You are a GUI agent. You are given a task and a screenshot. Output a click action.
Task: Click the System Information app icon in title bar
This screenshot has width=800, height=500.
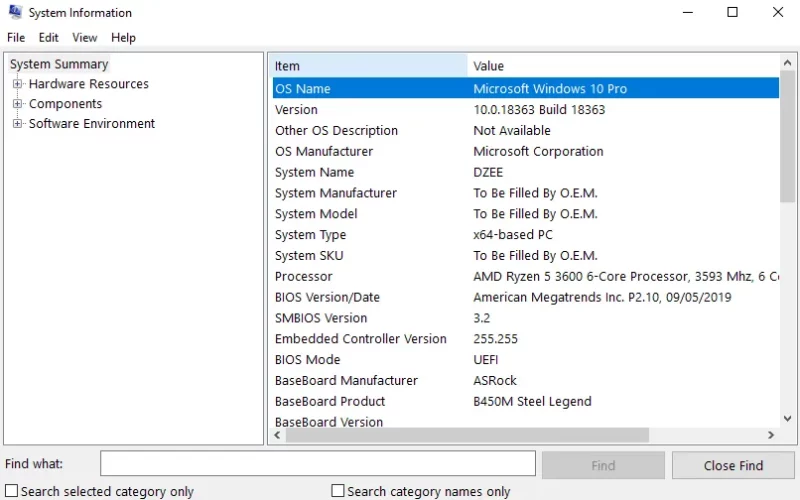pos(15,12)
